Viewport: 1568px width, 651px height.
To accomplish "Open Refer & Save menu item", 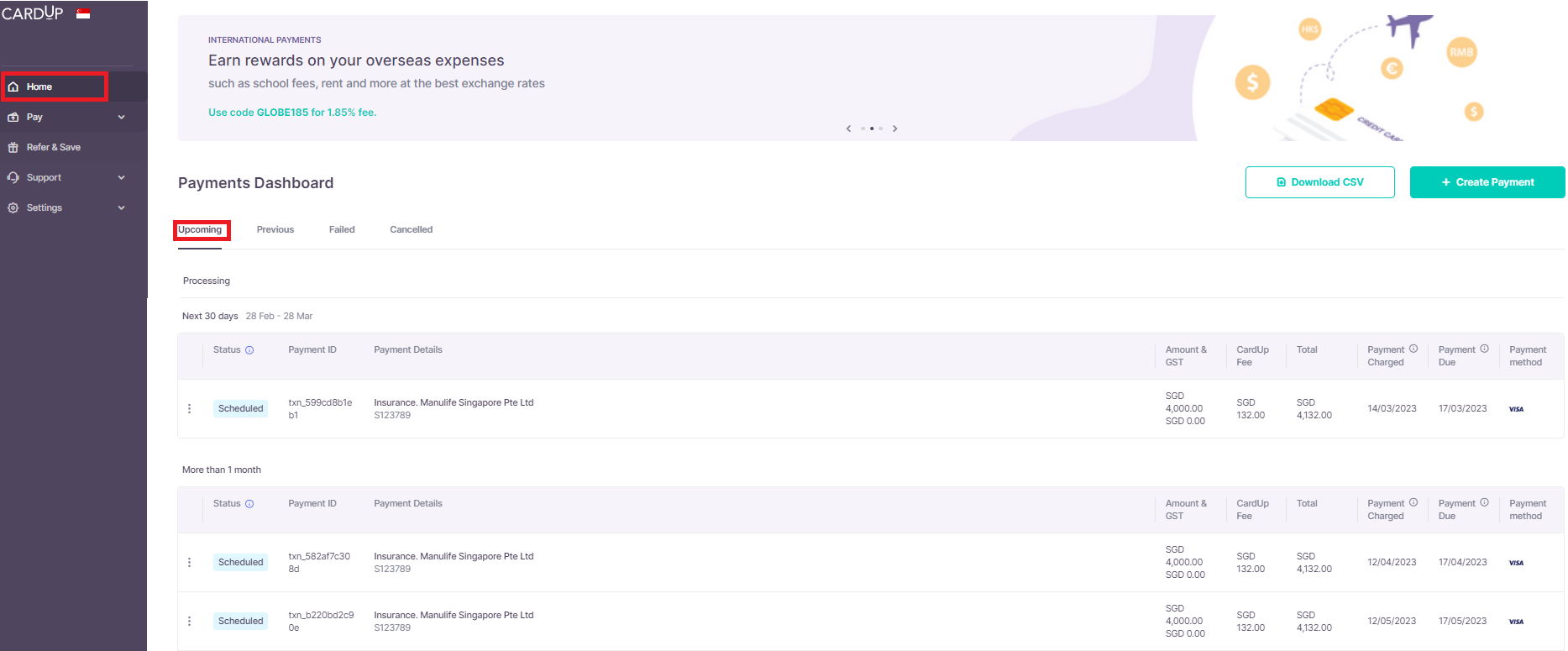I will click(x=74, y=147).
